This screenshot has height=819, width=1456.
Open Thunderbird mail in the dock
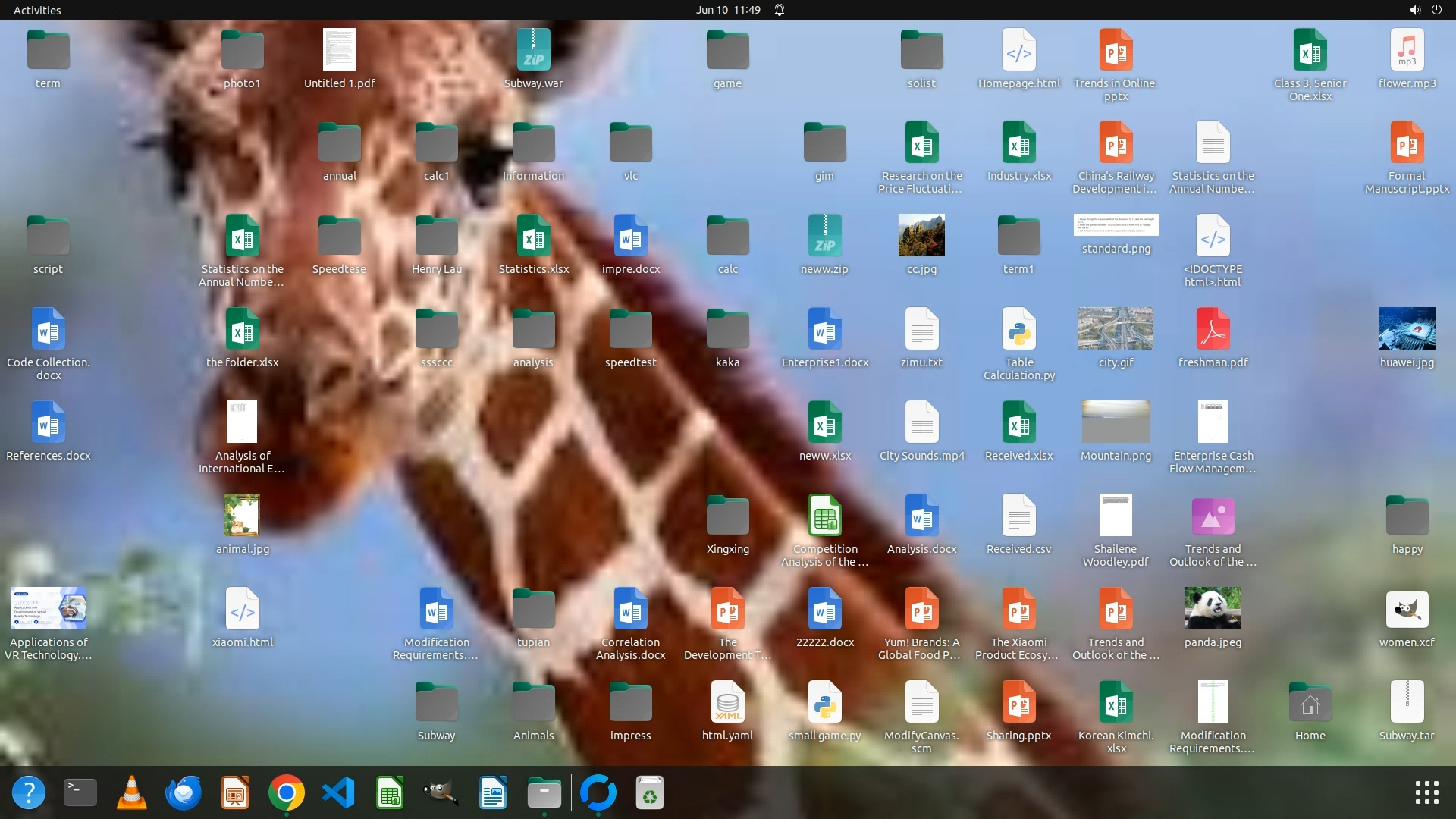(x=184, y=793)
